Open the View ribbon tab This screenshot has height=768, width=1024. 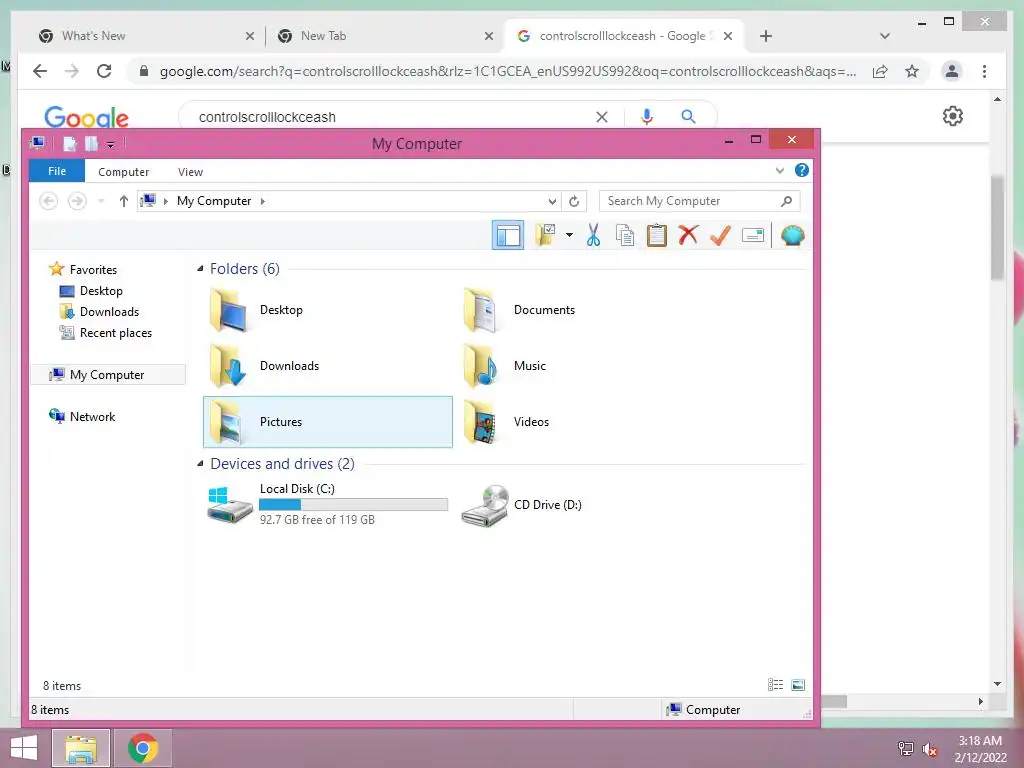click(x=190, y=172)
